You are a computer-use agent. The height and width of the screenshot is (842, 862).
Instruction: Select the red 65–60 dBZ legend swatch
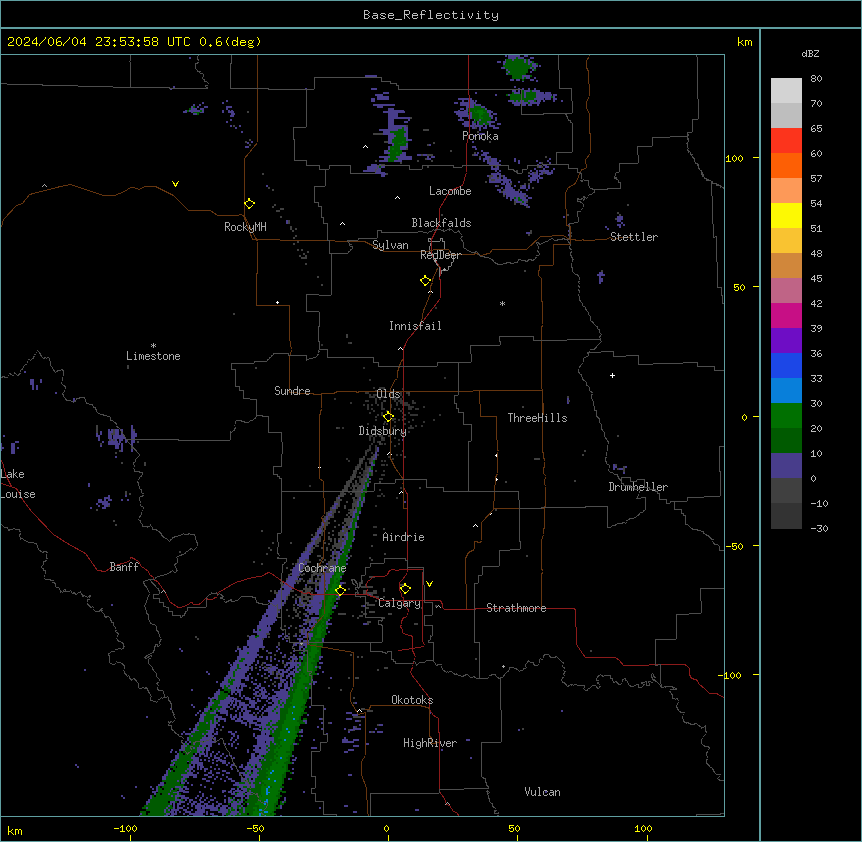[786, 140]
